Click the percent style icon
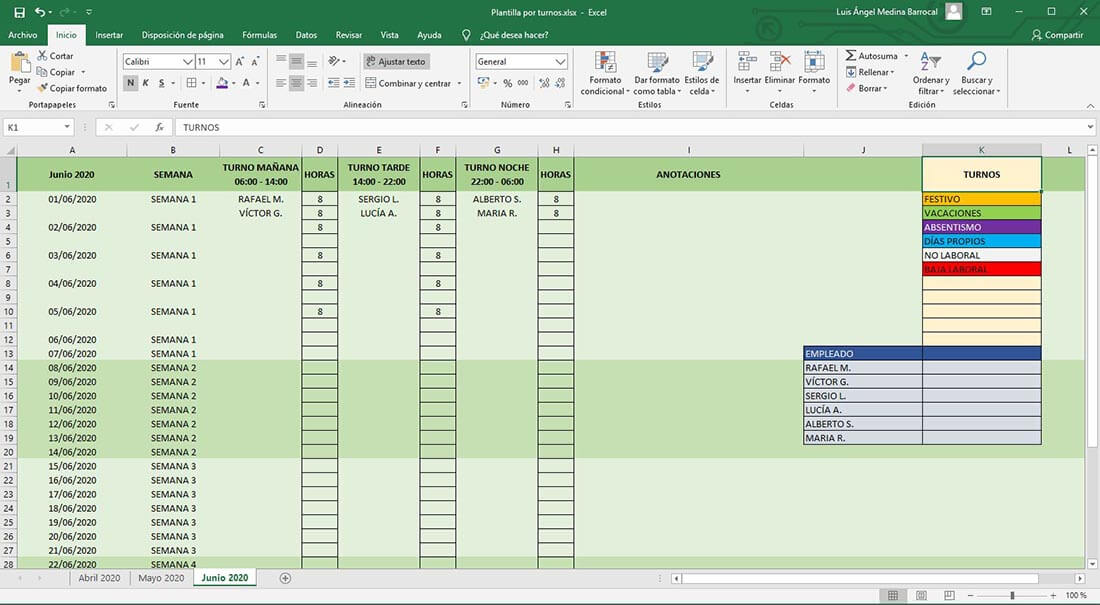Image resolution: width=1100 pixels, height=605 pixels. (507, 83)
